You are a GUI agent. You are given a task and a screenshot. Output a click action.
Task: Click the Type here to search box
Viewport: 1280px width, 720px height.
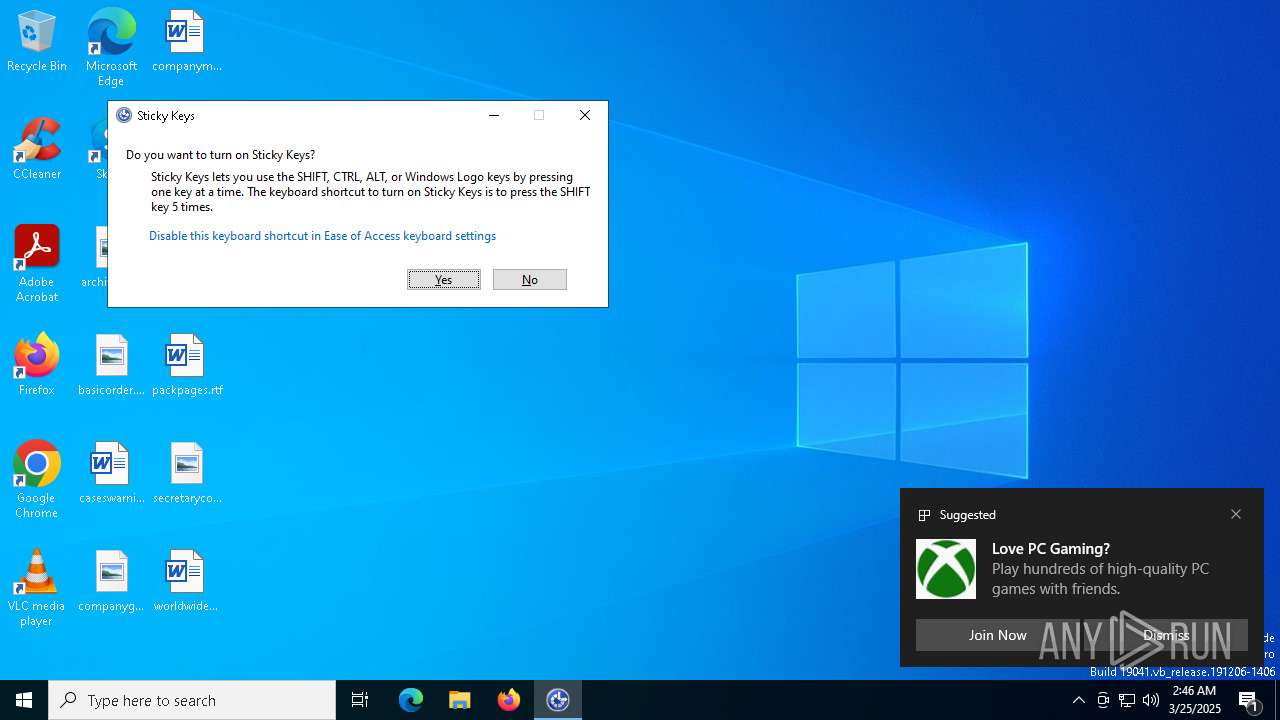pyautogui.click(x=192, y=700)
